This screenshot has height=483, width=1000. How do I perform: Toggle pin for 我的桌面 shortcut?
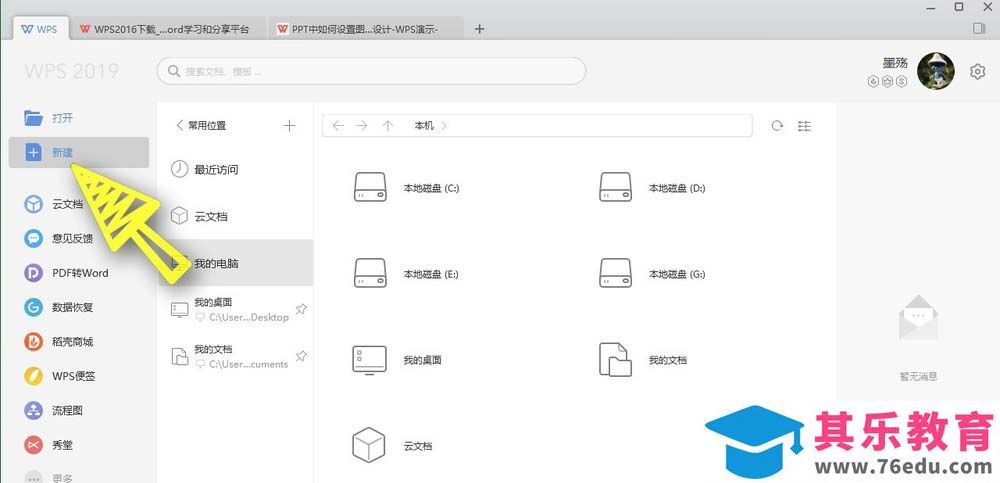click(301, 309)
